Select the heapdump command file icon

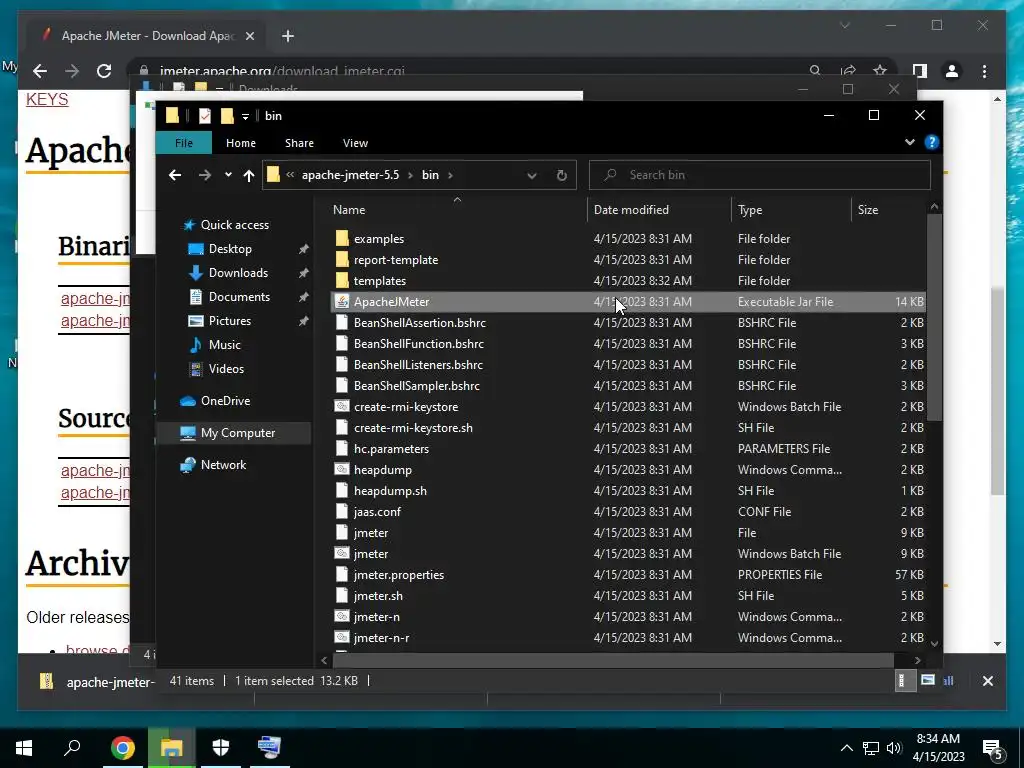342,470
